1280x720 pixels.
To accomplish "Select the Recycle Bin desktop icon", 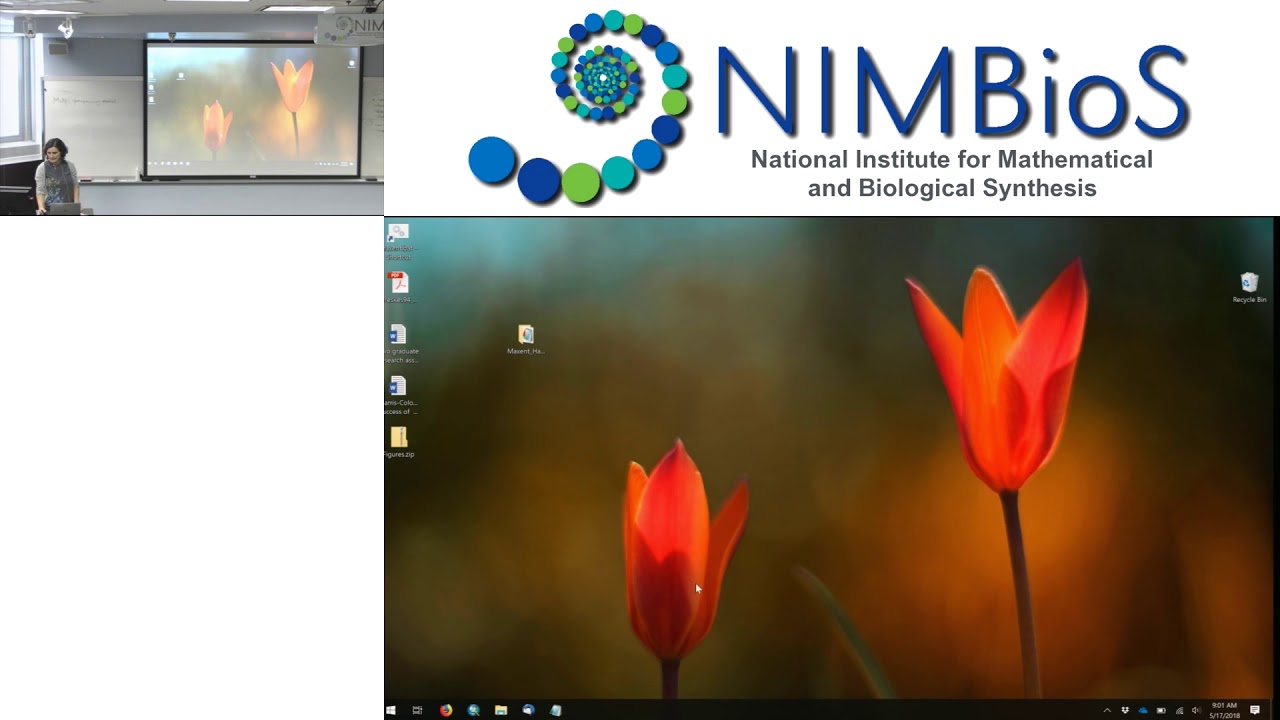I will (x=1249, y=288).
